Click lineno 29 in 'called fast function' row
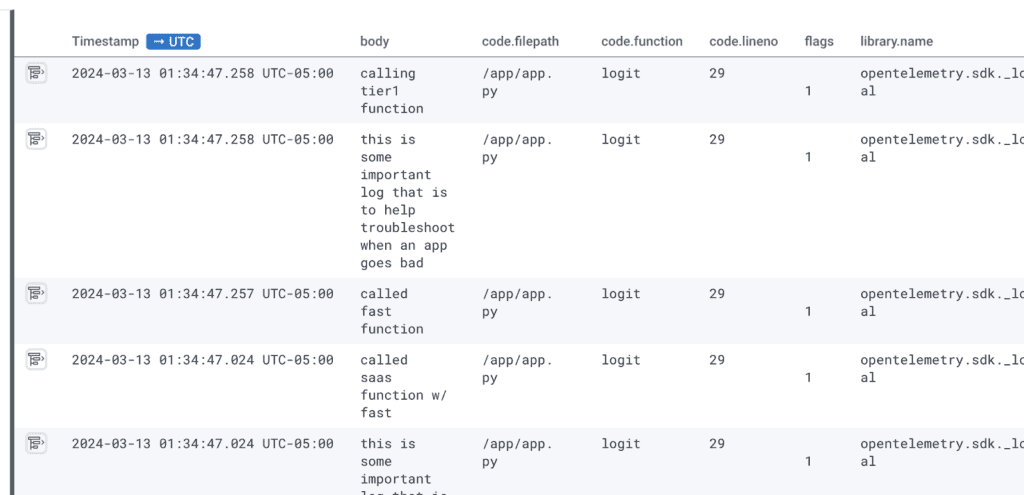1024x495 pixels. [717, 294]
